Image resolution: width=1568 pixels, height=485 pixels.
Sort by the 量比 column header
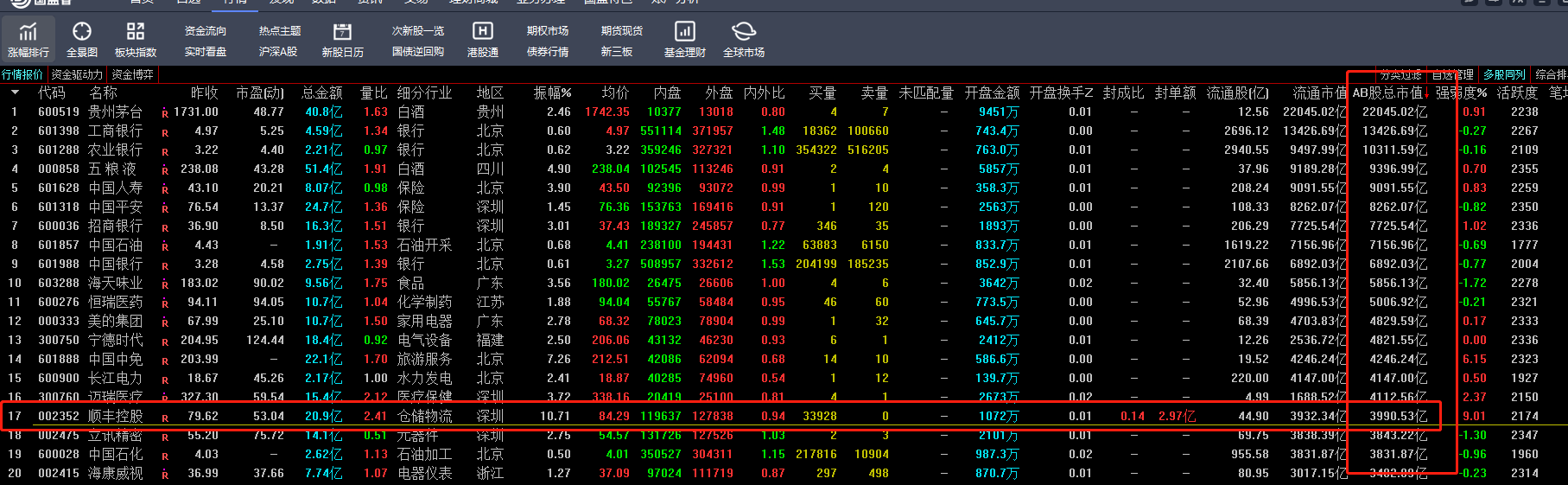click(374, 93)
